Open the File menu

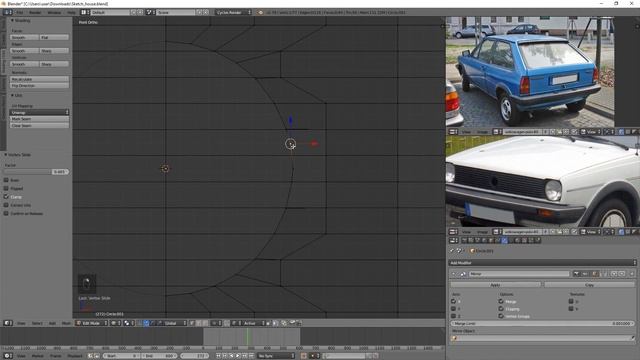20,12
